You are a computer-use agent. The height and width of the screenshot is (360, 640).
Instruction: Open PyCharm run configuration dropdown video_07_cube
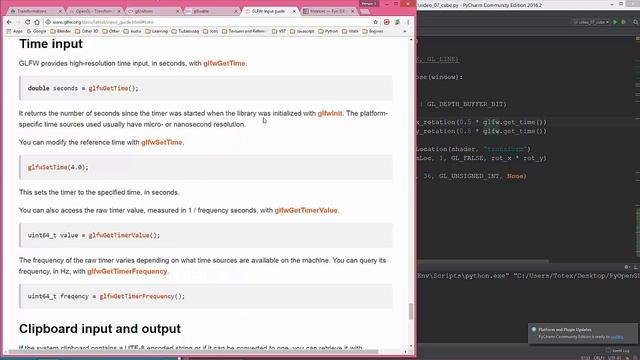(591, 22)
